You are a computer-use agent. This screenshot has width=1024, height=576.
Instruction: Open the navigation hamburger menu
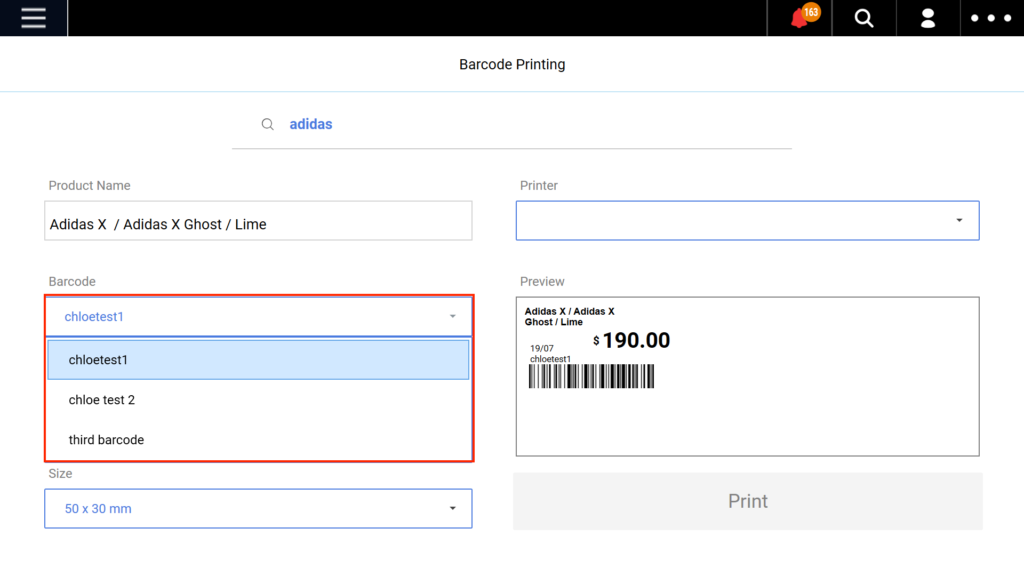(x=33, y=17)
